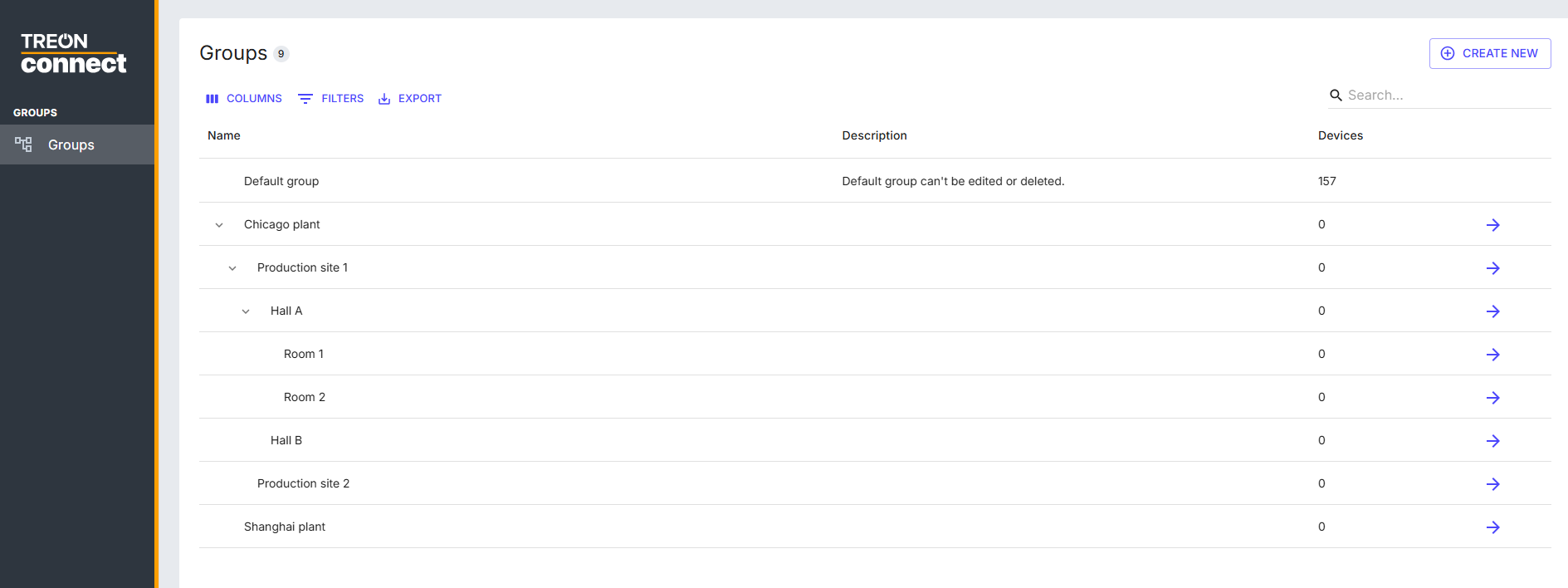The image size is (1568, 588).
Task: Open Hall A using its arrow icon
Action: [x=1492, y=311]
